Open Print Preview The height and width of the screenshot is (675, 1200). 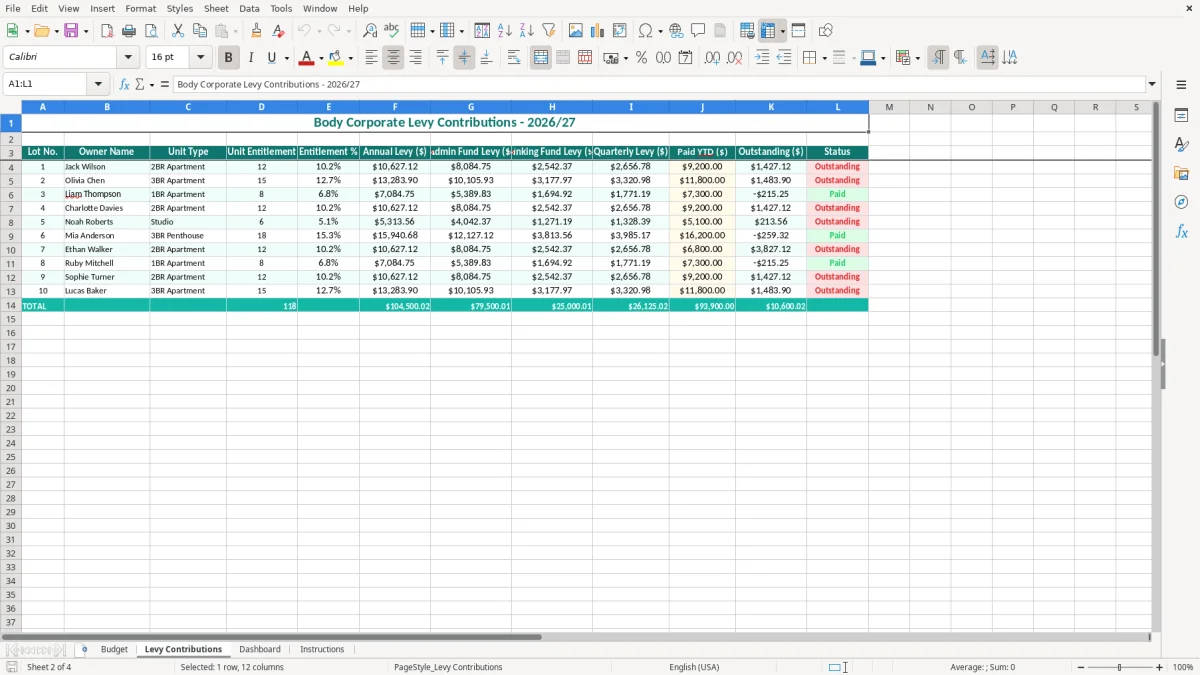click(151, 31)
